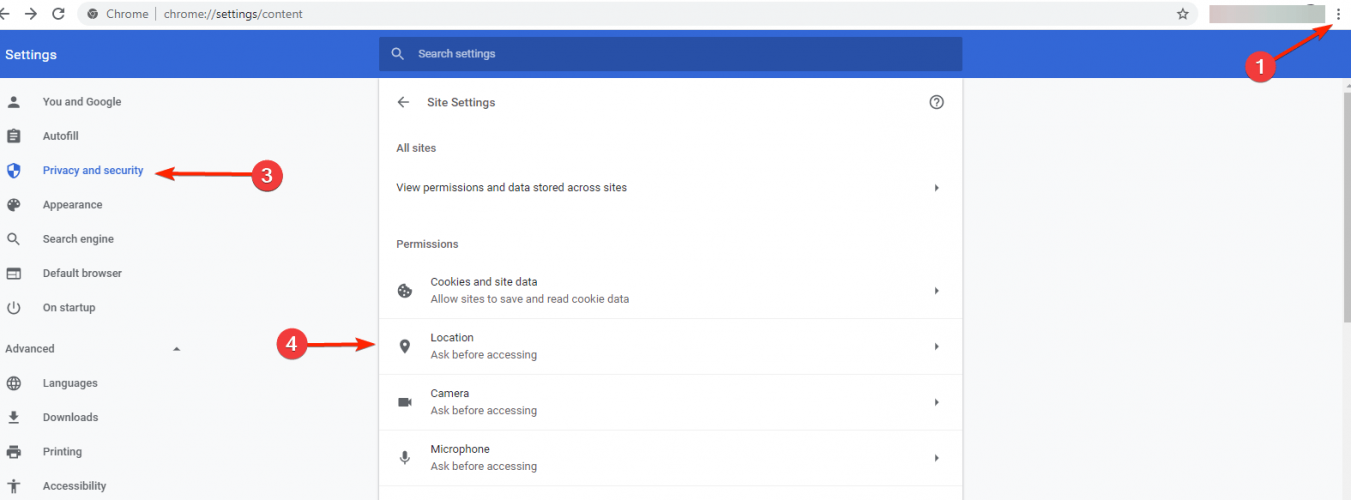Viewport: 1351px width, 500px height.
Task: Open Search engine settings
Action: coord(78,239)
